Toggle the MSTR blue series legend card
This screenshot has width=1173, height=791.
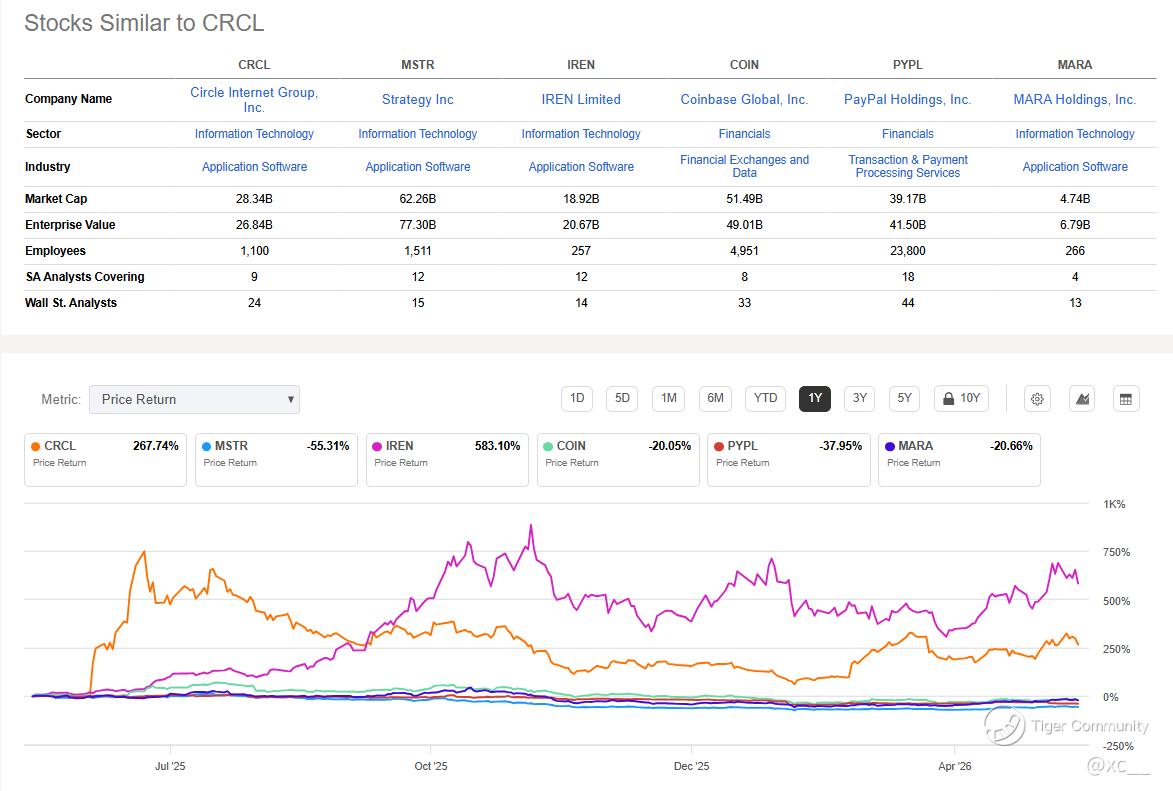276,460
